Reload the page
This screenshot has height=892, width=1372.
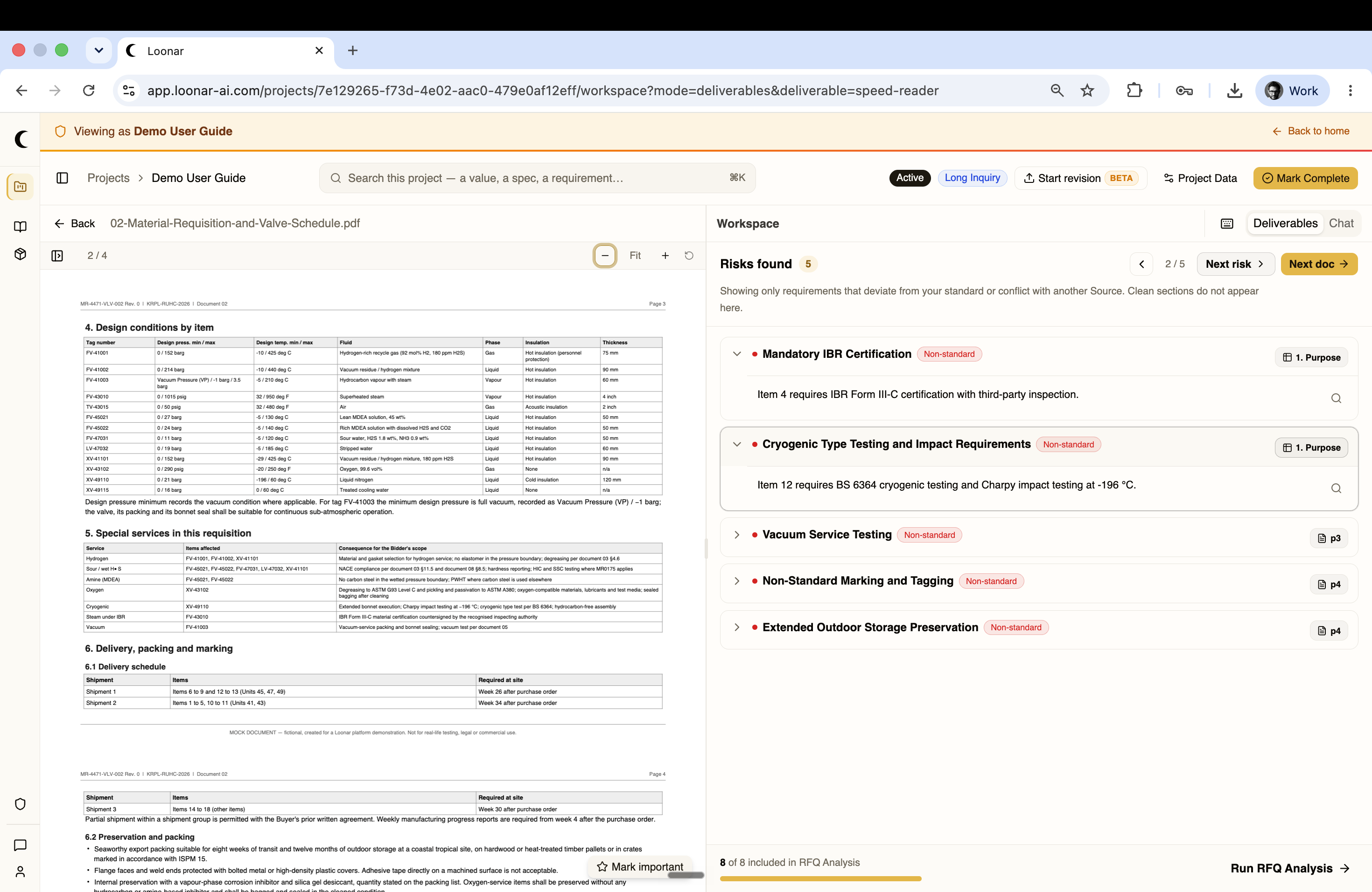88,91
